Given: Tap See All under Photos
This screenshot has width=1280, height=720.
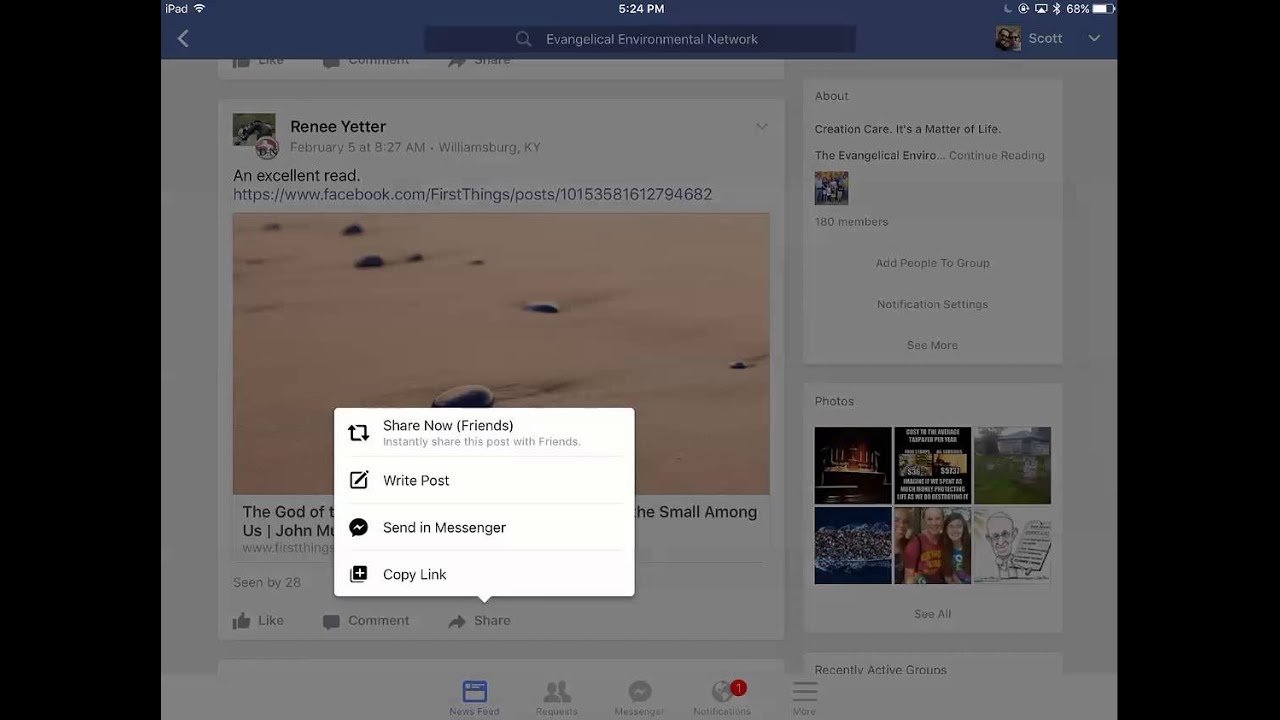Looking at the screenshot, I should [933, 614].
